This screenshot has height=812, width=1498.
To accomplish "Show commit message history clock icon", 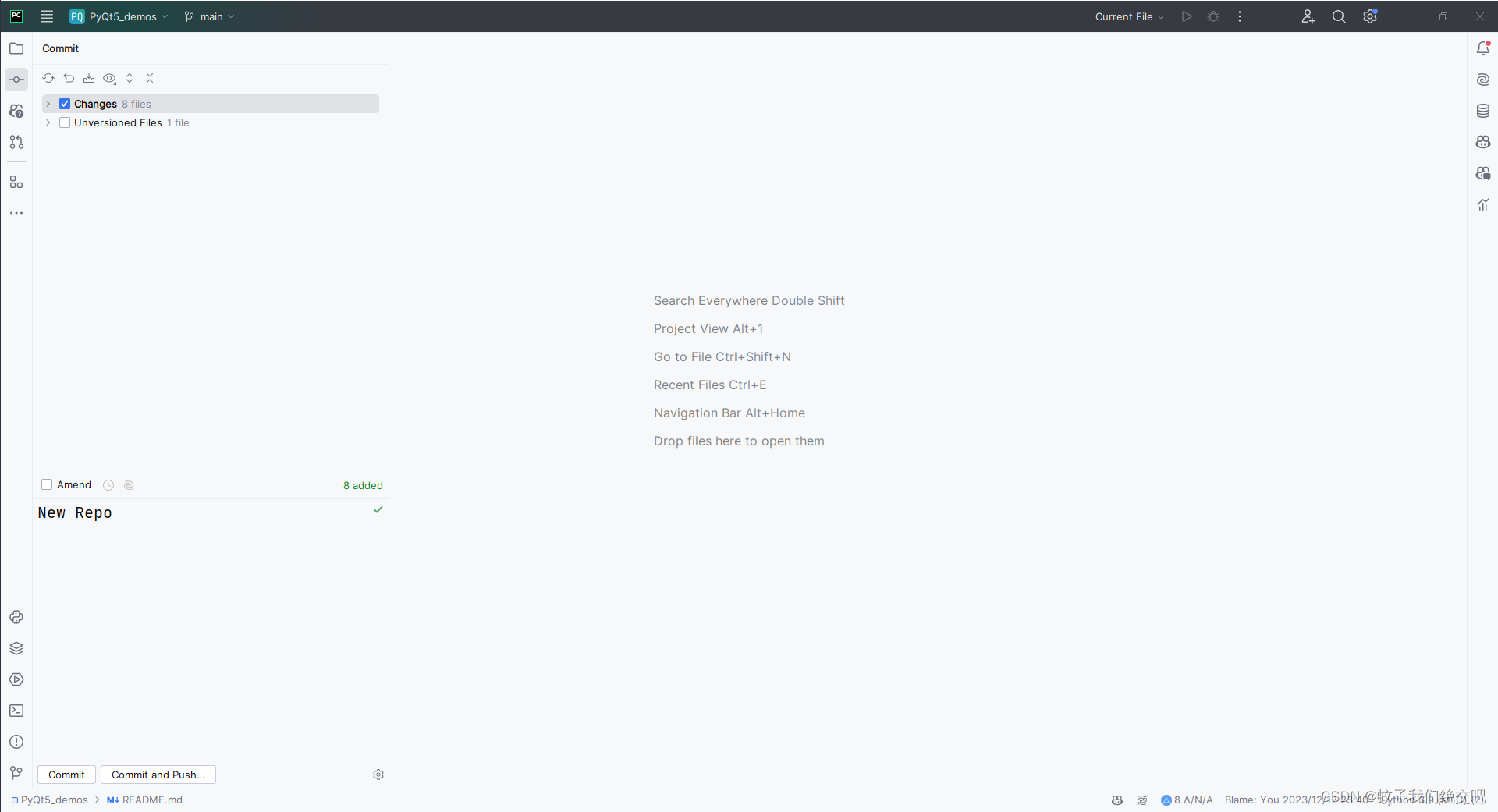I will 108,485.
